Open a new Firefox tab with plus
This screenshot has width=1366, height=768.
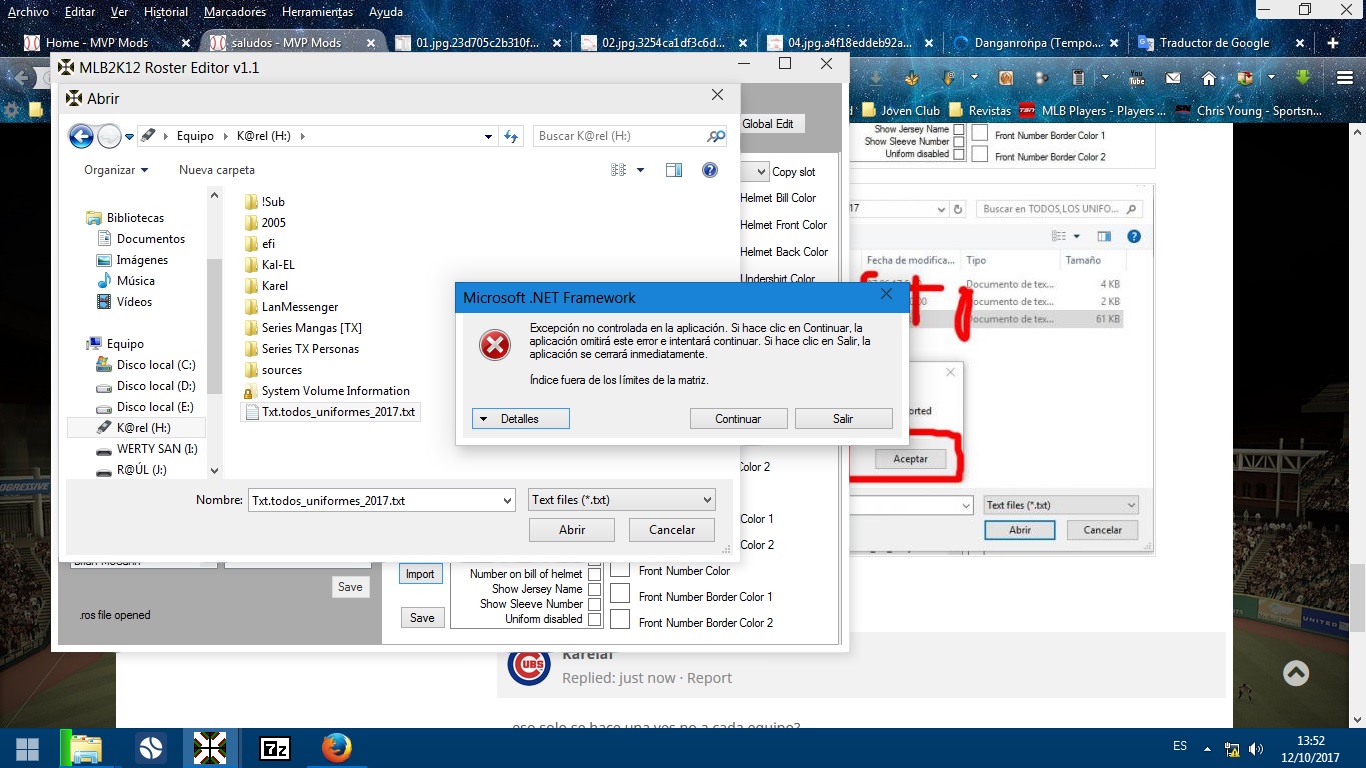[x=1333, y=43]
